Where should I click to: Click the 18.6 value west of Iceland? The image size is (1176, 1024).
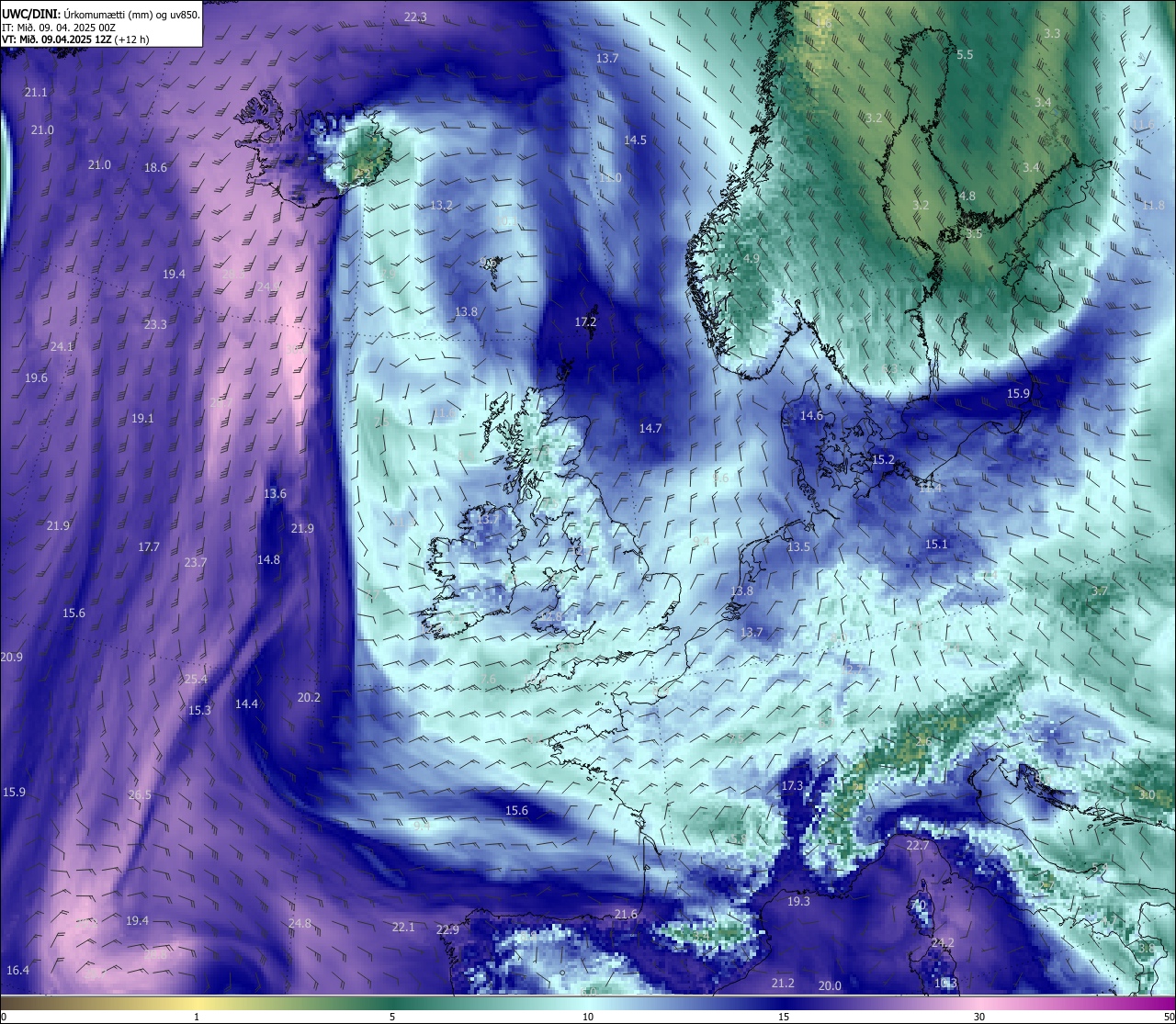tap(156, 168)
